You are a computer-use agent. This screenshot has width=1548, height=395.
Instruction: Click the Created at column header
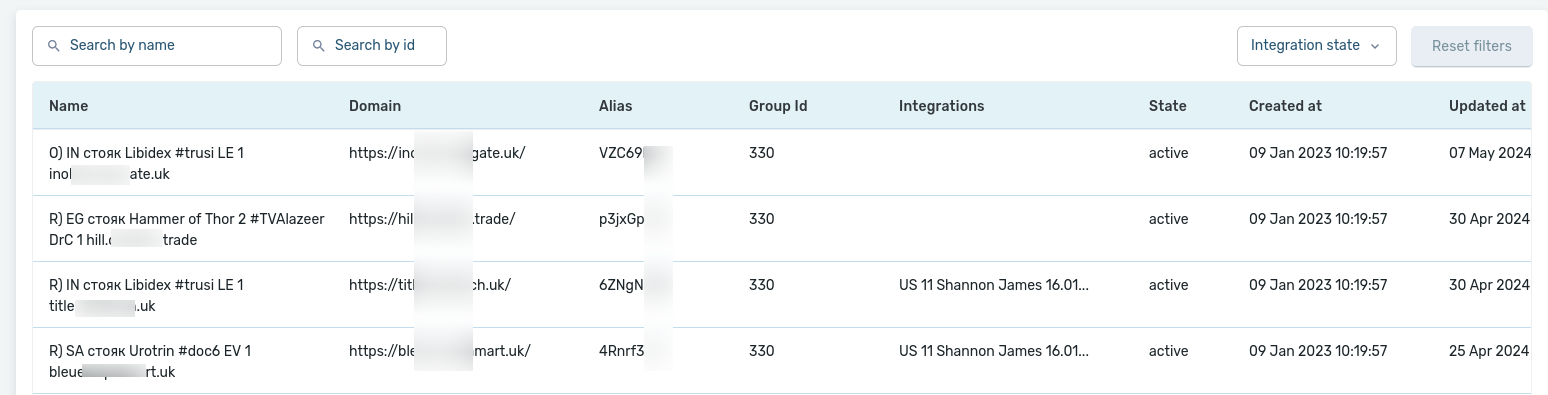point(1286,106)
